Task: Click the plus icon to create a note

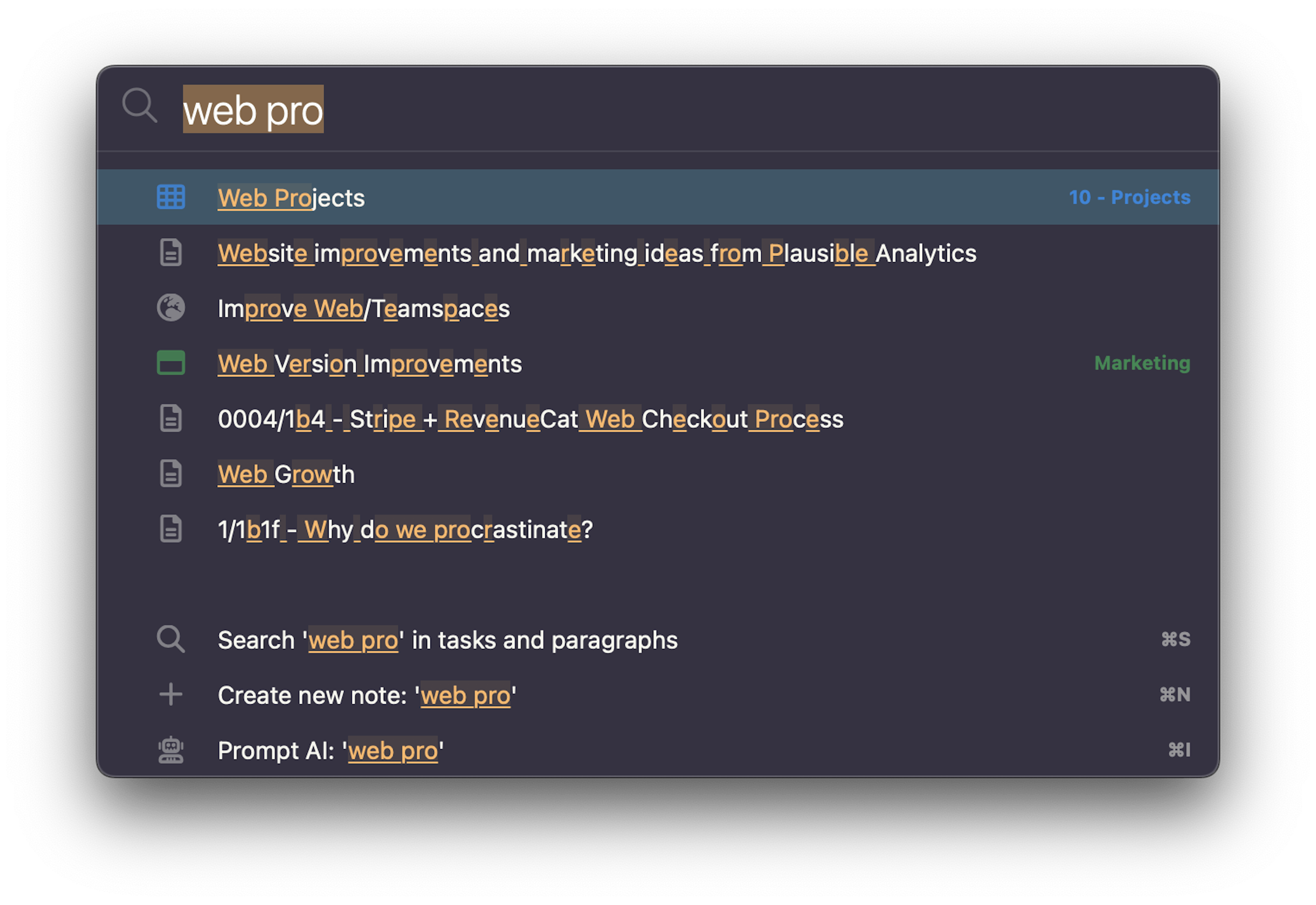Action: point(171,695)
